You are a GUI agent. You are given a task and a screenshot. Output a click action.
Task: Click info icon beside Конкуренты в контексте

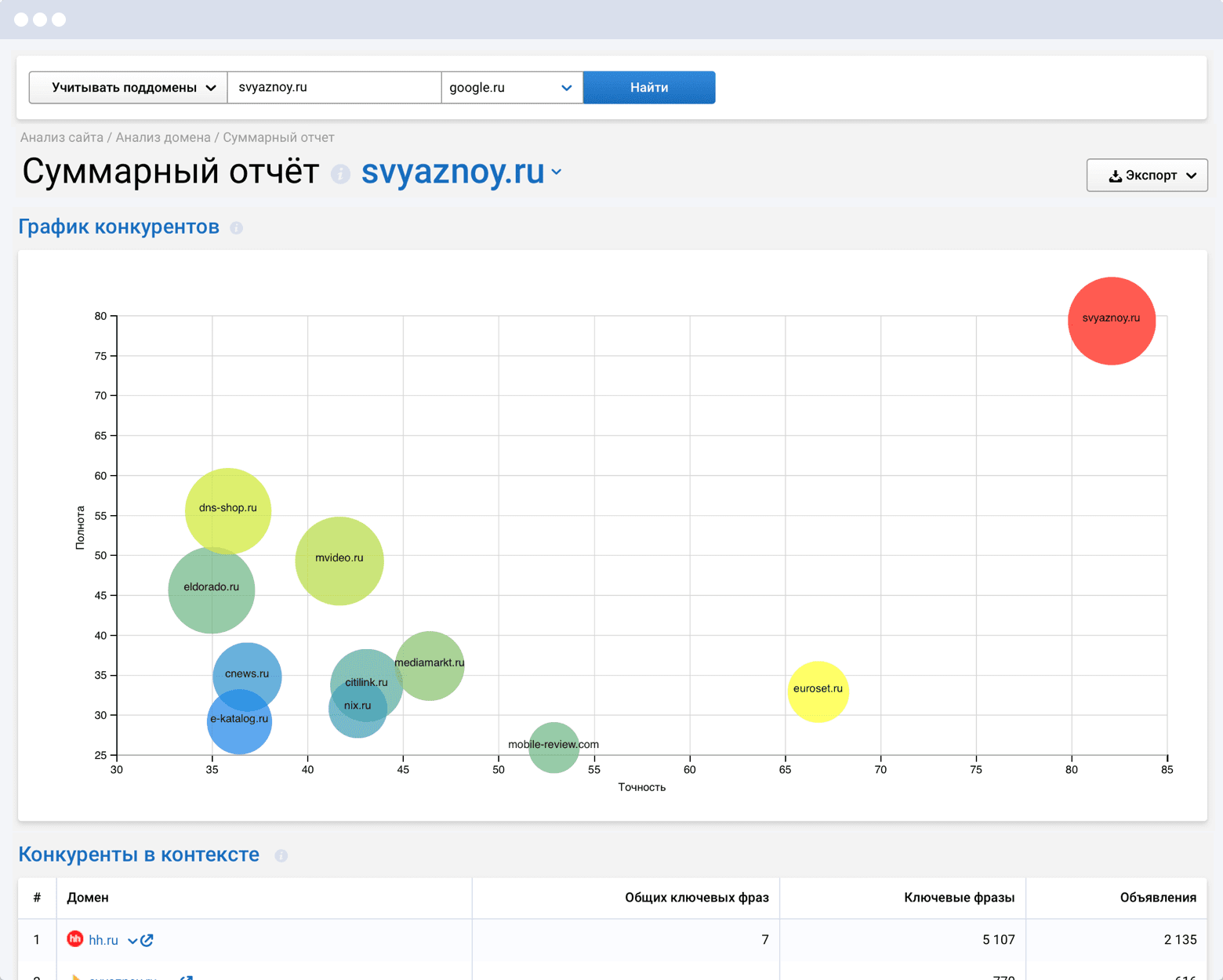pyautogui.click(x=281, y=856)
